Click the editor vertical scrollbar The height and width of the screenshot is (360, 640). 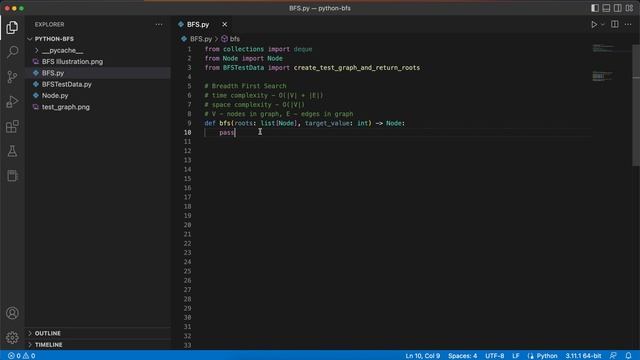point(636,105)
